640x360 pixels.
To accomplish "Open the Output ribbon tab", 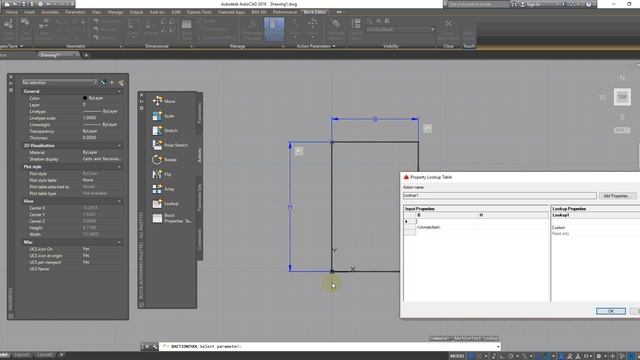I will click(x=136, y=12).
